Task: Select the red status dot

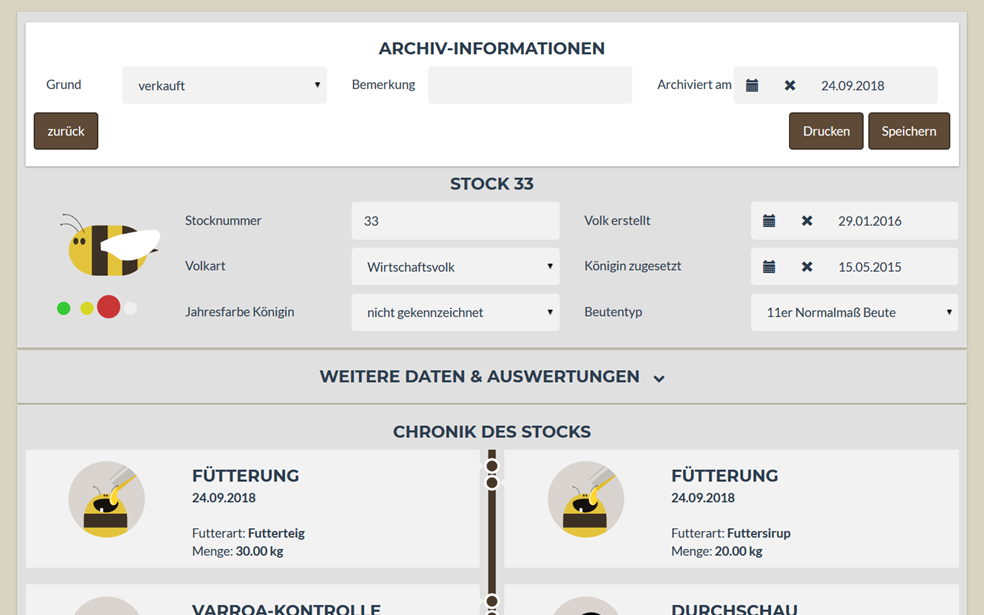Action: coord(109,307)
